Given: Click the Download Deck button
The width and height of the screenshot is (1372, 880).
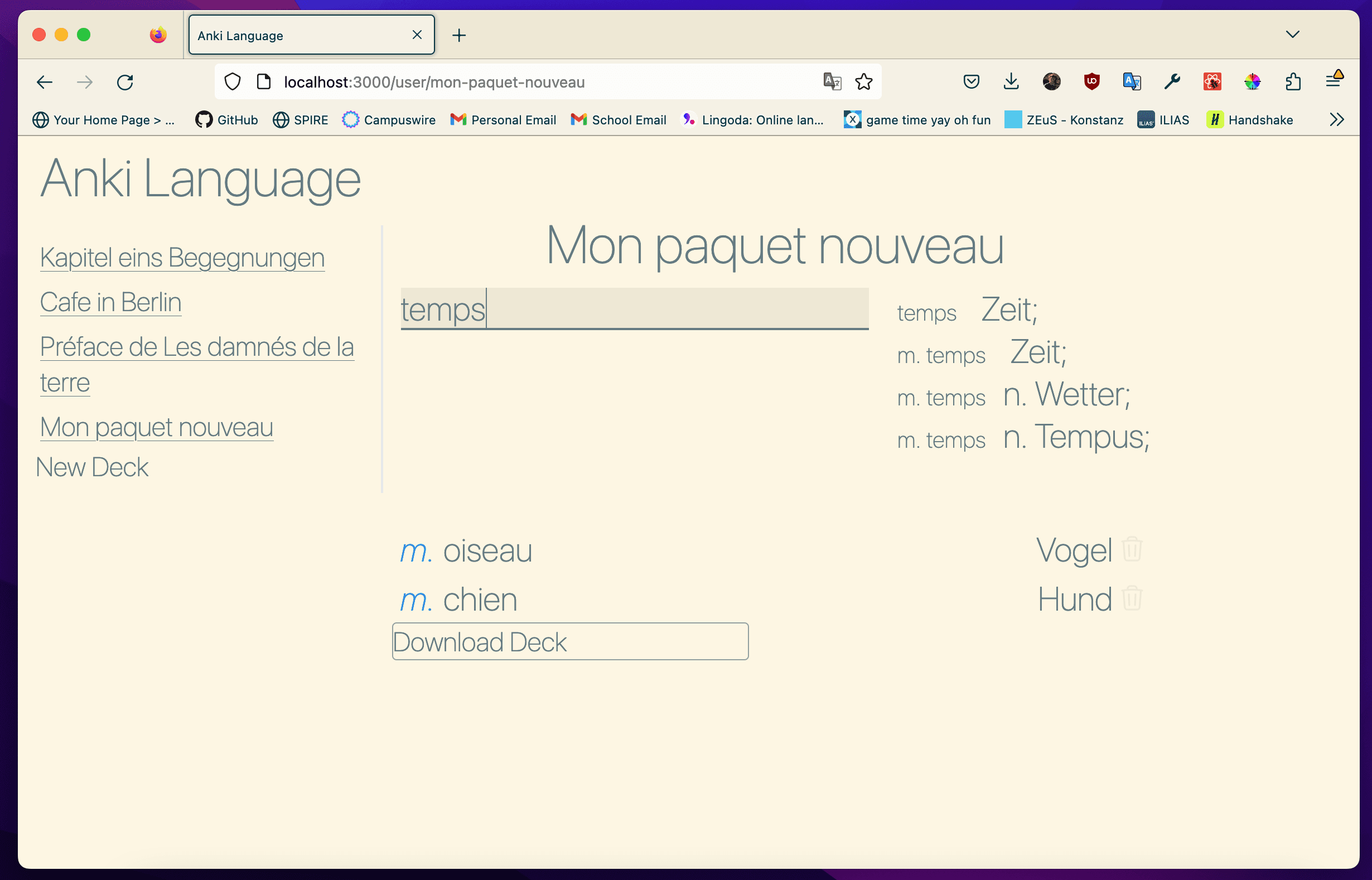Looking at the screenshot, I should (569, 641).
